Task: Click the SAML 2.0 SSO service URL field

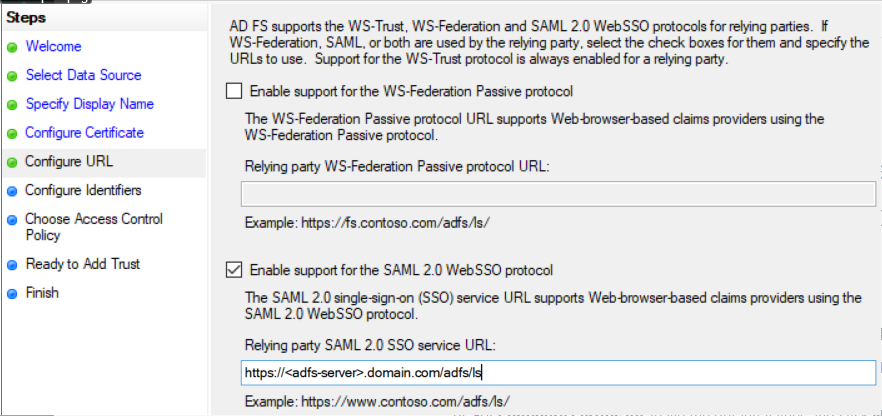Action: 558,373
